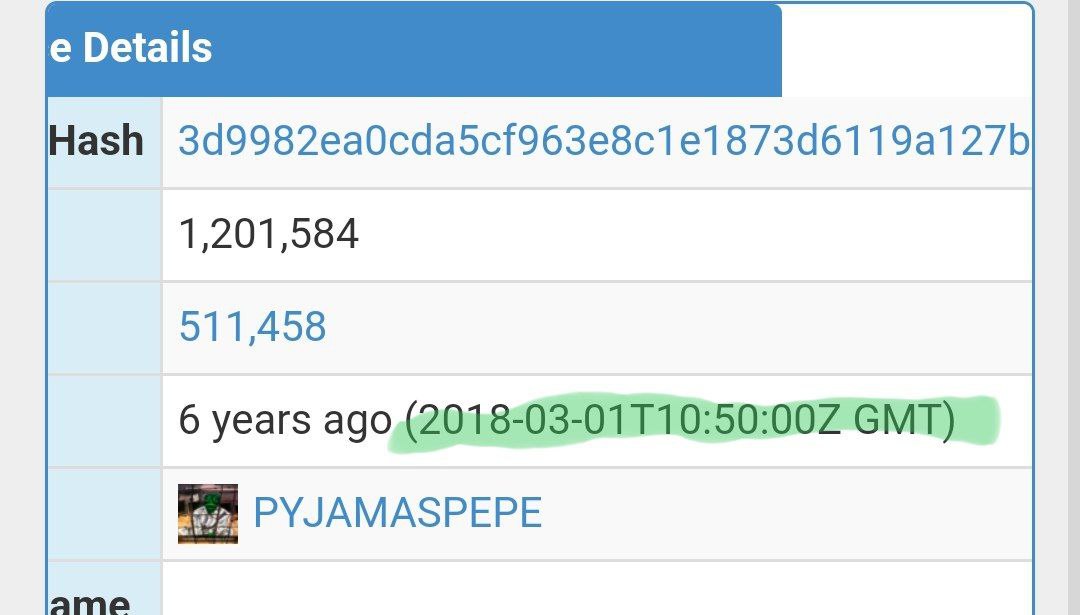Click the empty space right of PYJAMASPEPE link
1080x615 pixels.
(786, 514)
